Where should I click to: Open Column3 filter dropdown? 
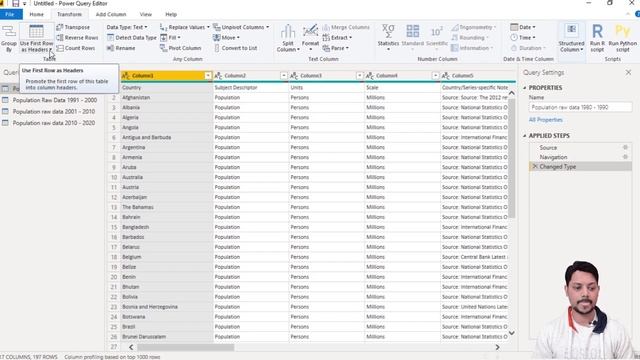(x=360, y=76)
